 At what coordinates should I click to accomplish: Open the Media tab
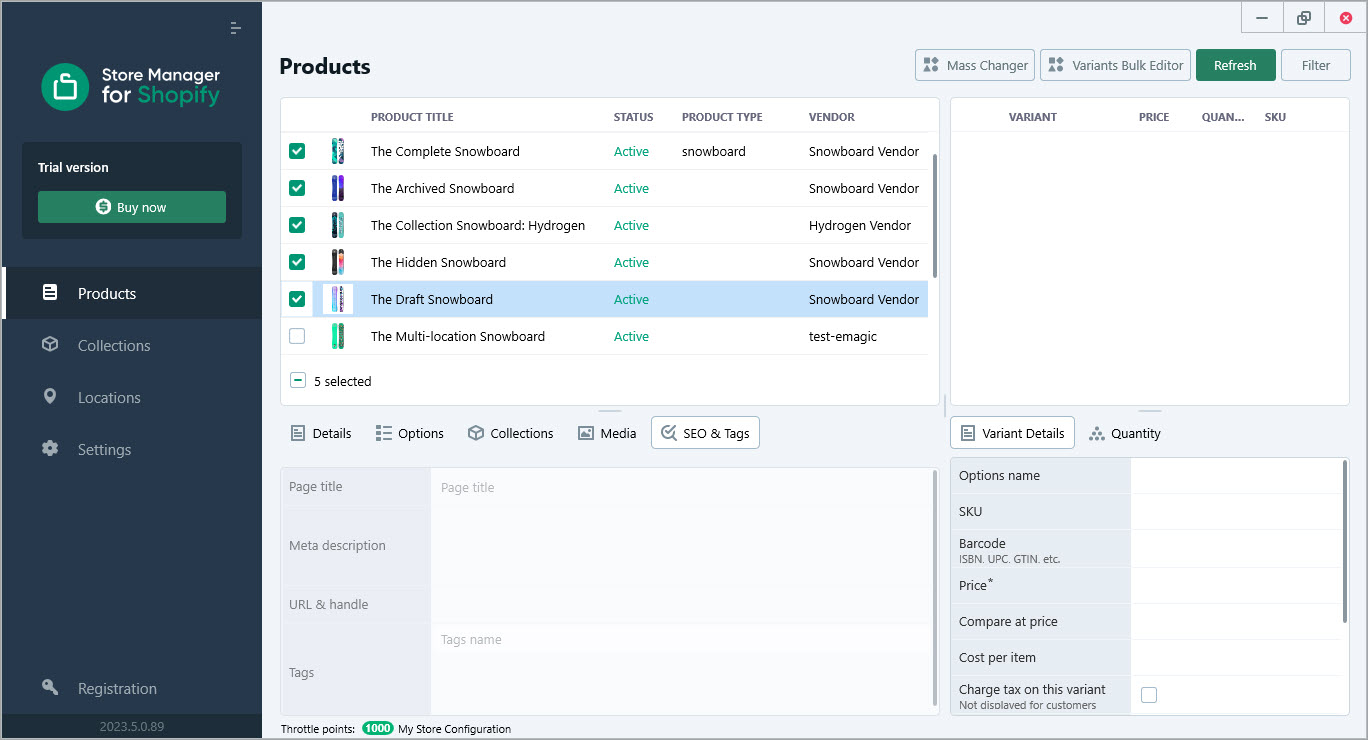pyautogui.click(x=607, y=433)
